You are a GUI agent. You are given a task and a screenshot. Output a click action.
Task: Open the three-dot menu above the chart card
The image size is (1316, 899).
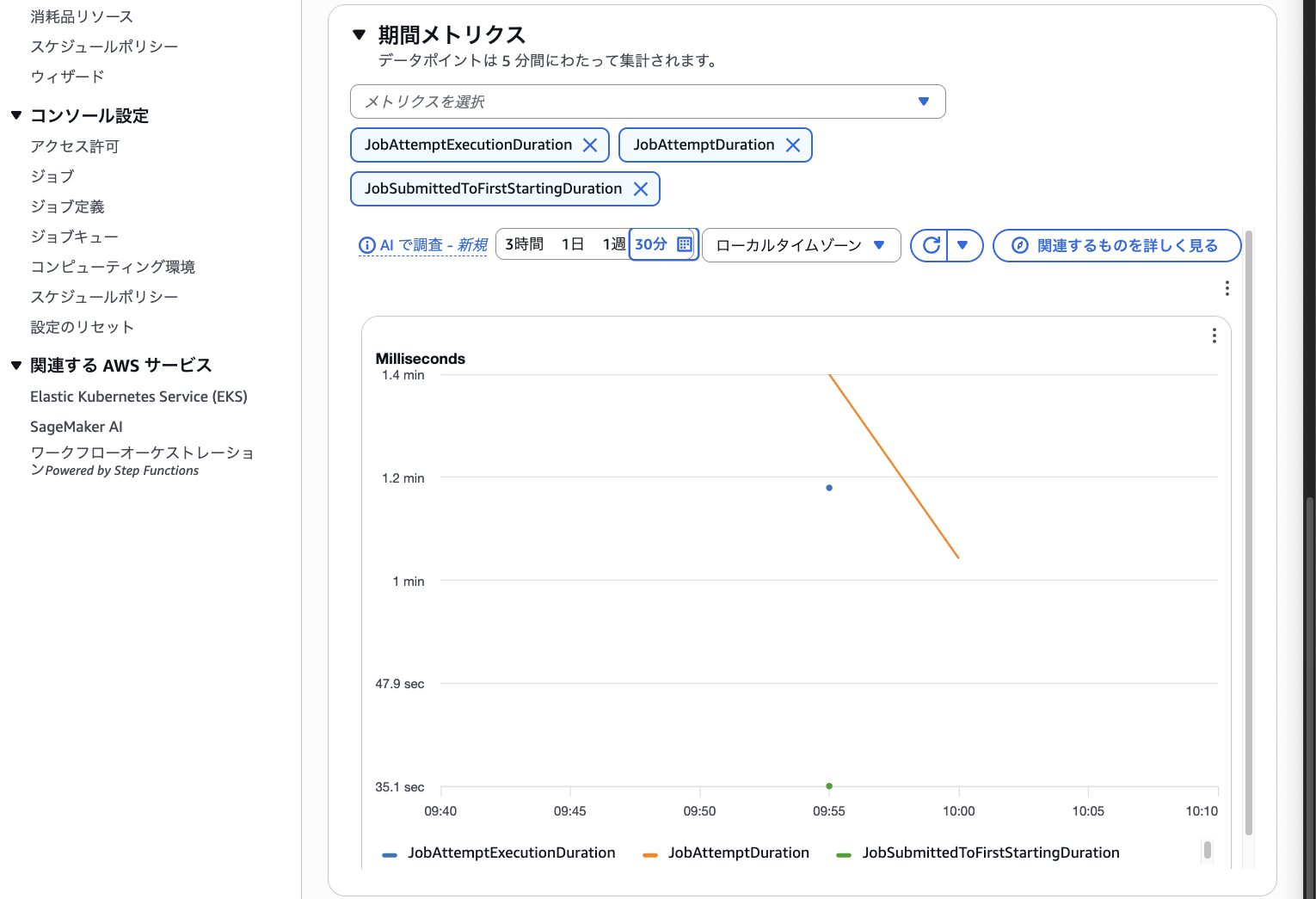coord(1227,288)
